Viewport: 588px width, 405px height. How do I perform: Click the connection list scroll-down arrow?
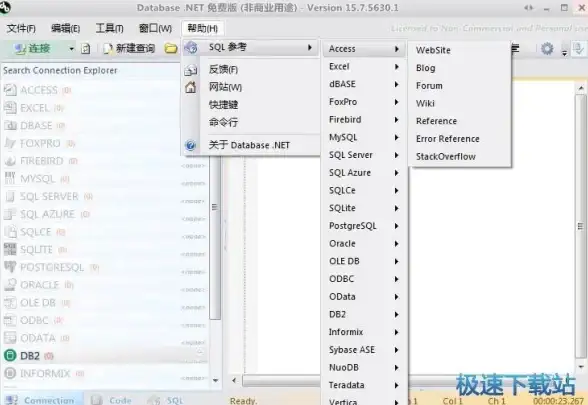click(x=216, y=380)
